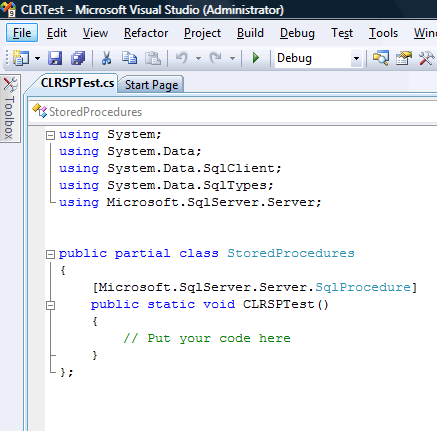
Task: Save the current file using the disk icon
Action: coord(55,58)
